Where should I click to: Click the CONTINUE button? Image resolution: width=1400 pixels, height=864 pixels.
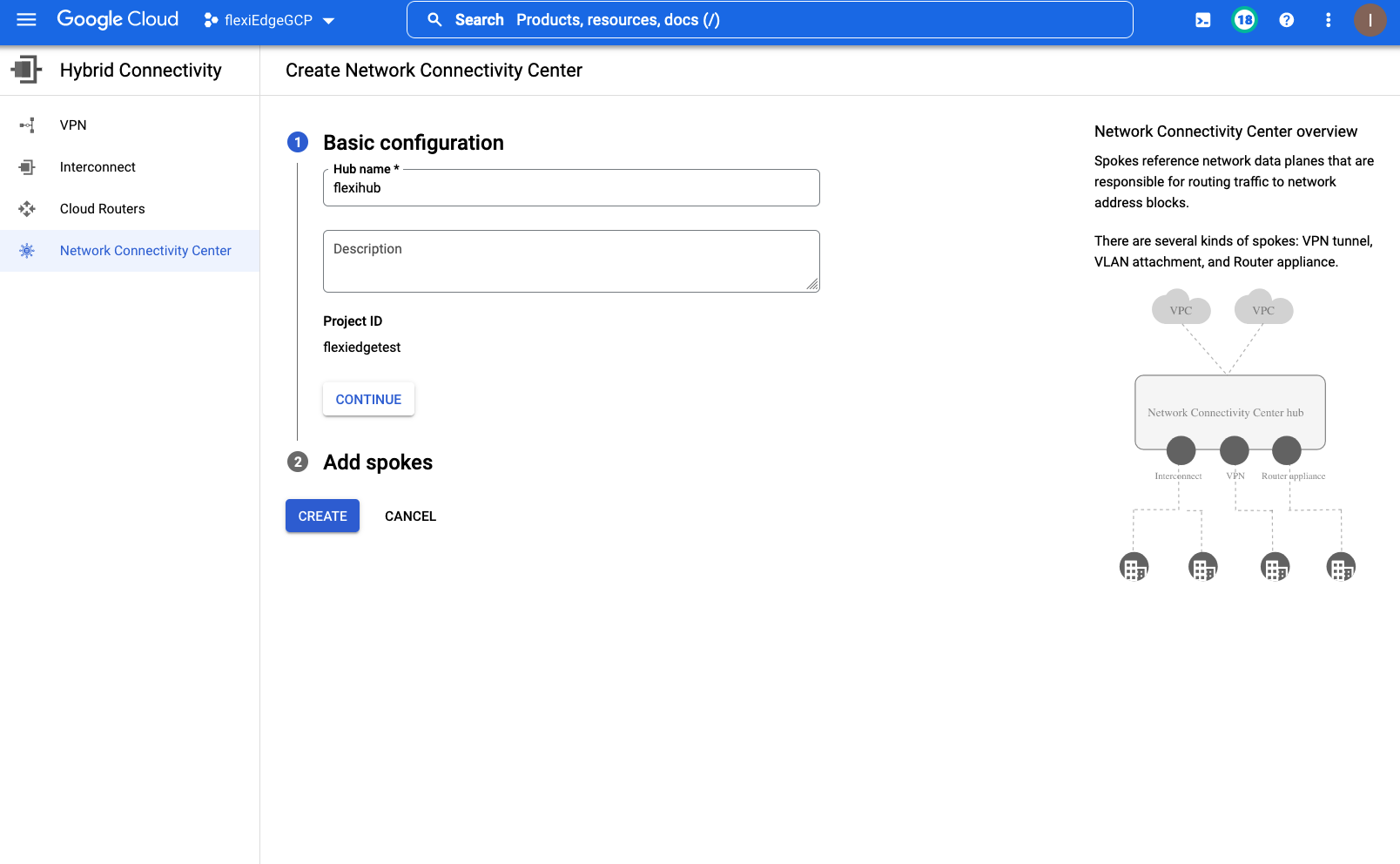[368, 399]
